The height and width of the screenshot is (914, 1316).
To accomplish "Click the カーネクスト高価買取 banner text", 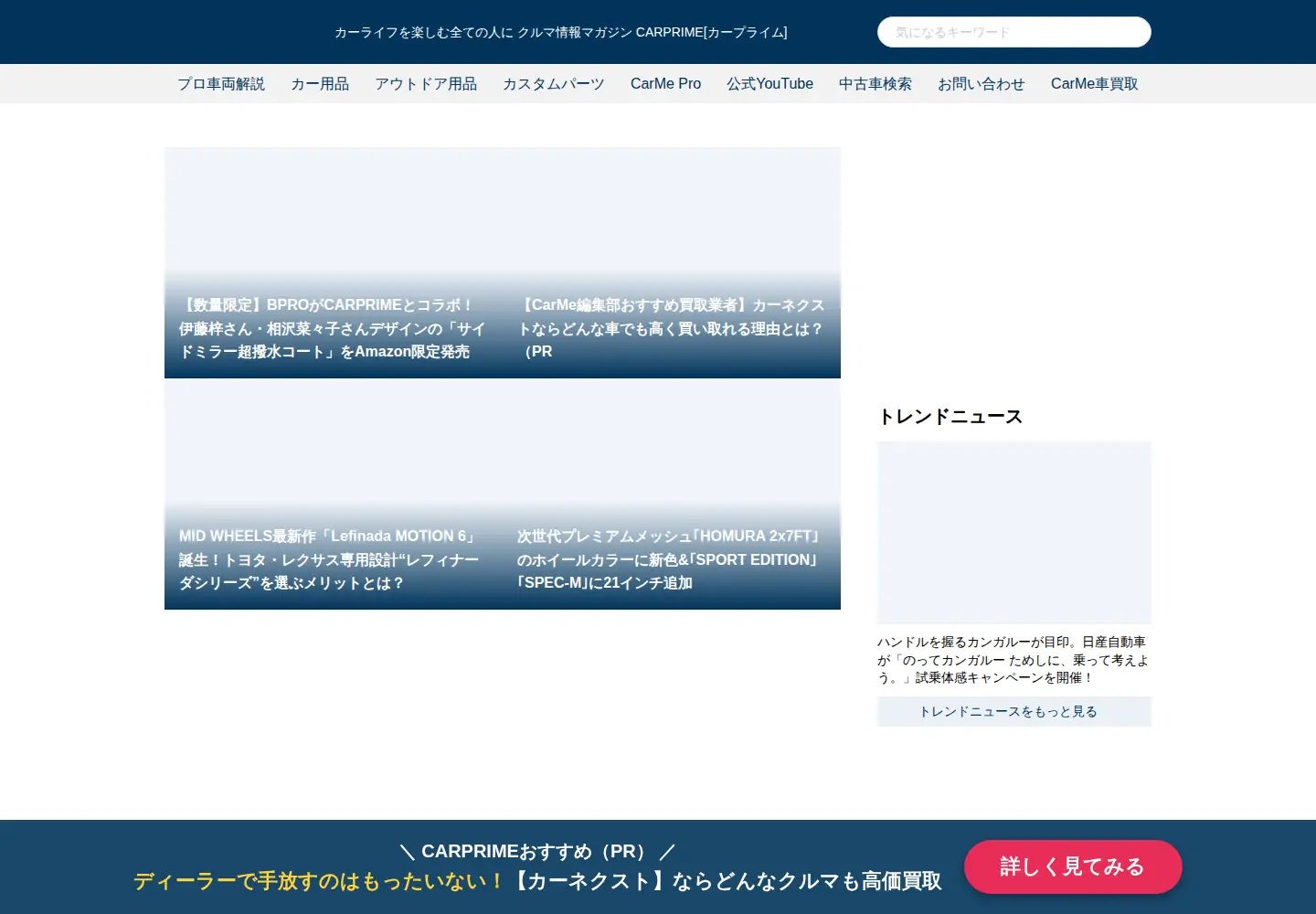I will [537, 881].
